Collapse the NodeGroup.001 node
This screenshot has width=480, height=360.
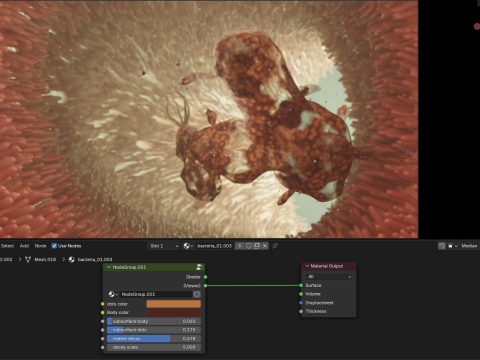109,267
